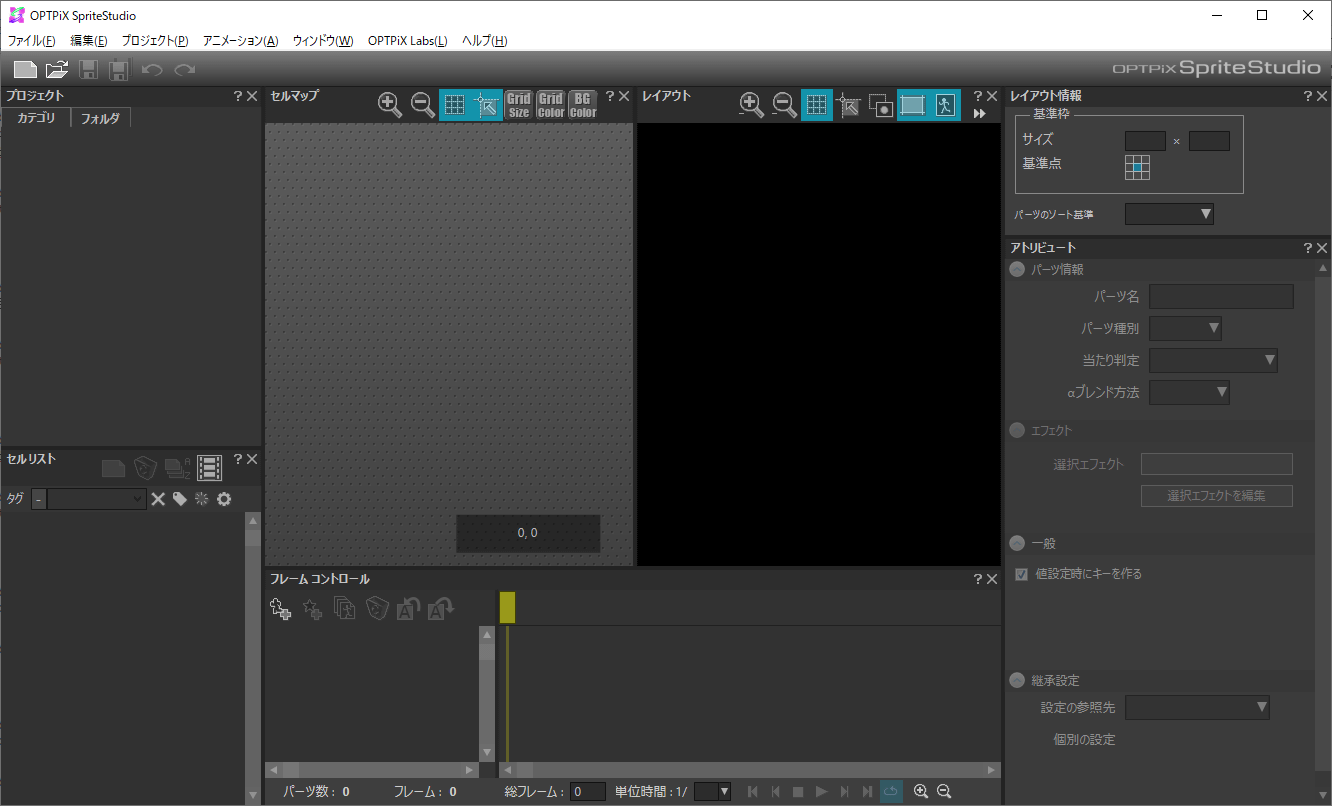Viewport: 1332px width, 806px height.
Task: Click the add star part icon
Action: pos(313,608)
